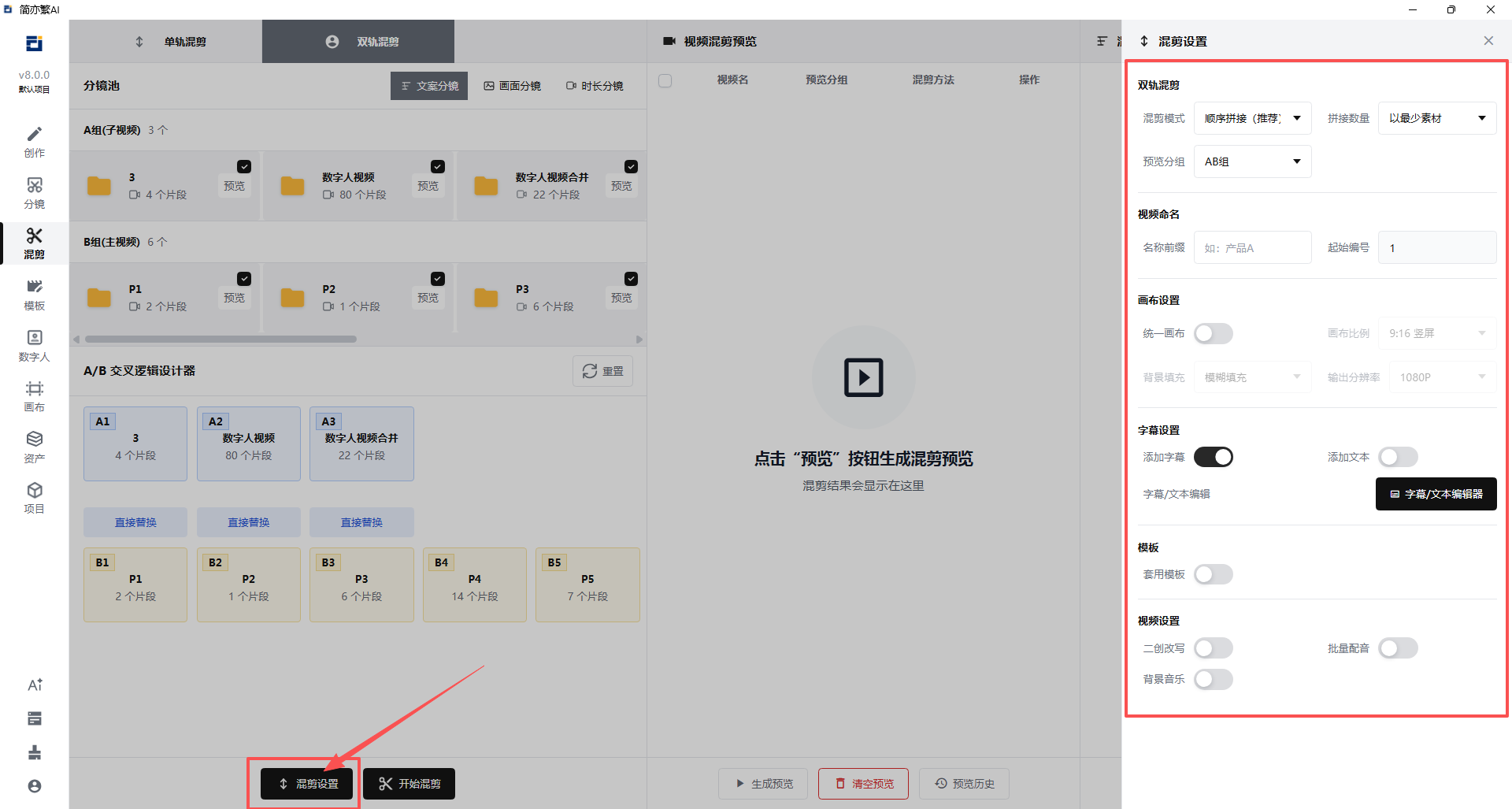Open the 输出分辨率 1080P dropdown
This screenshot has width=1512, height=809.
pyautogui.click(x=1443, y=377)
